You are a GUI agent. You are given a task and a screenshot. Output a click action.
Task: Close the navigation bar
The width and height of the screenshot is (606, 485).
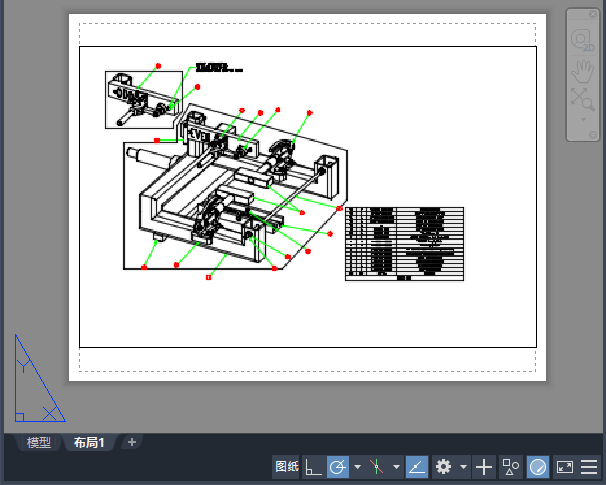point(593,14)
